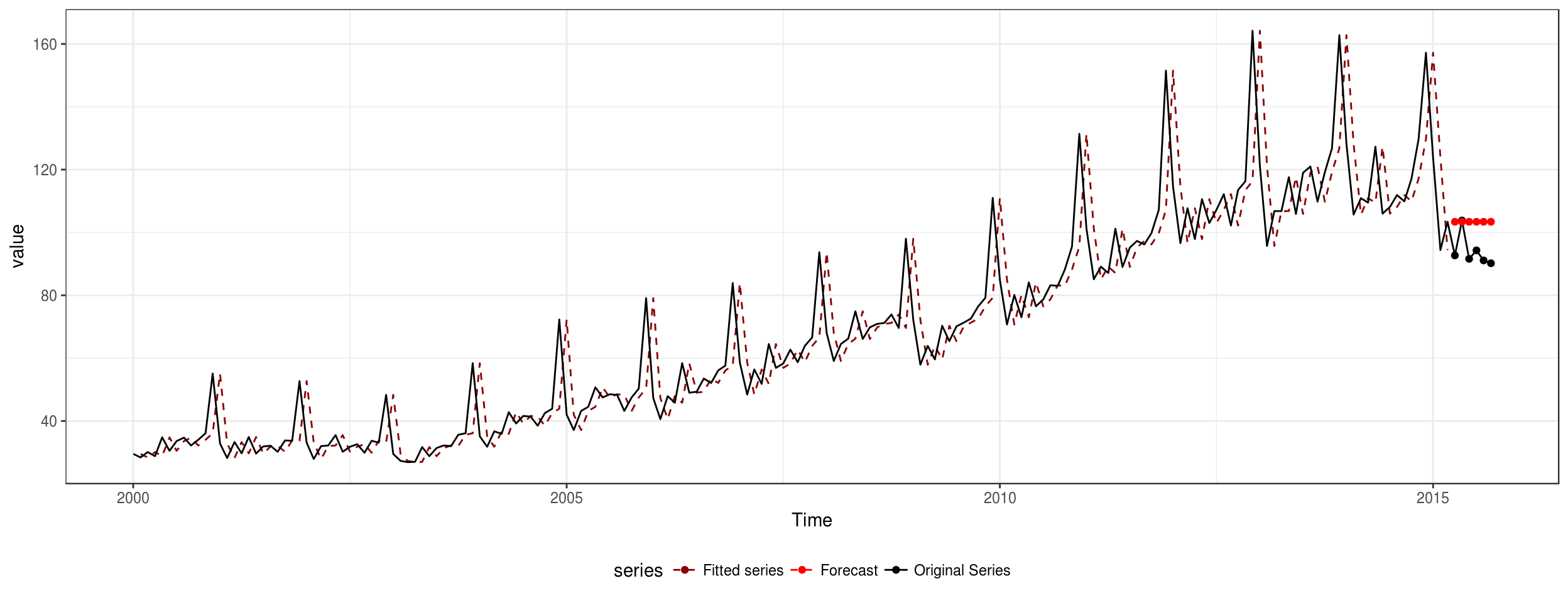Select the "Fitted series" legend label
Viewport: 1568px width, 603px height.
(x=743, y=570)
